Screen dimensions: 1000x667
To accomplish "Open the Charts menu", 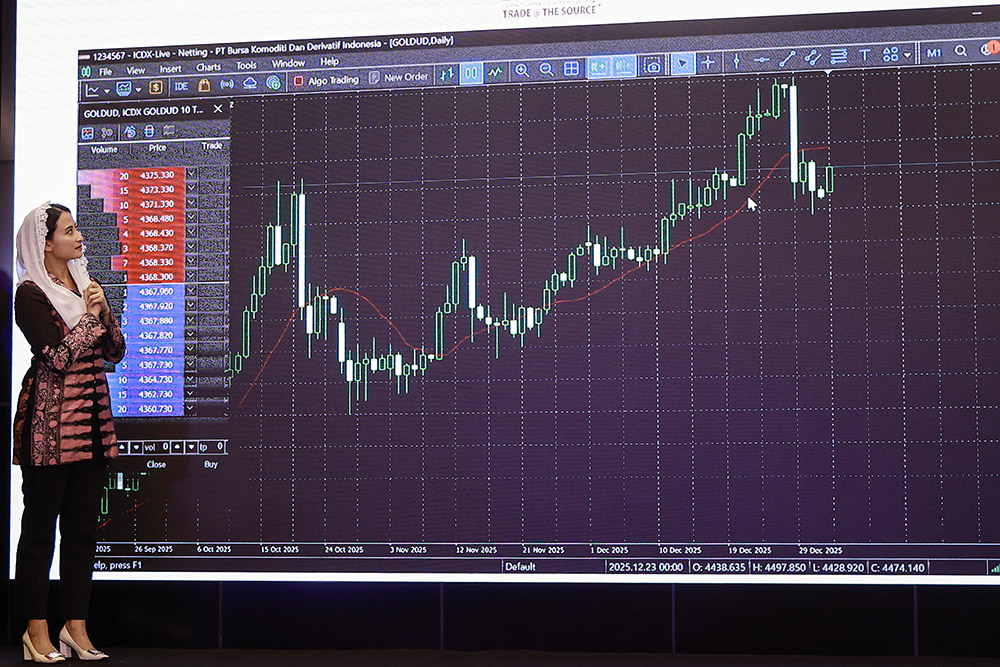I will [x=208, y=67].
